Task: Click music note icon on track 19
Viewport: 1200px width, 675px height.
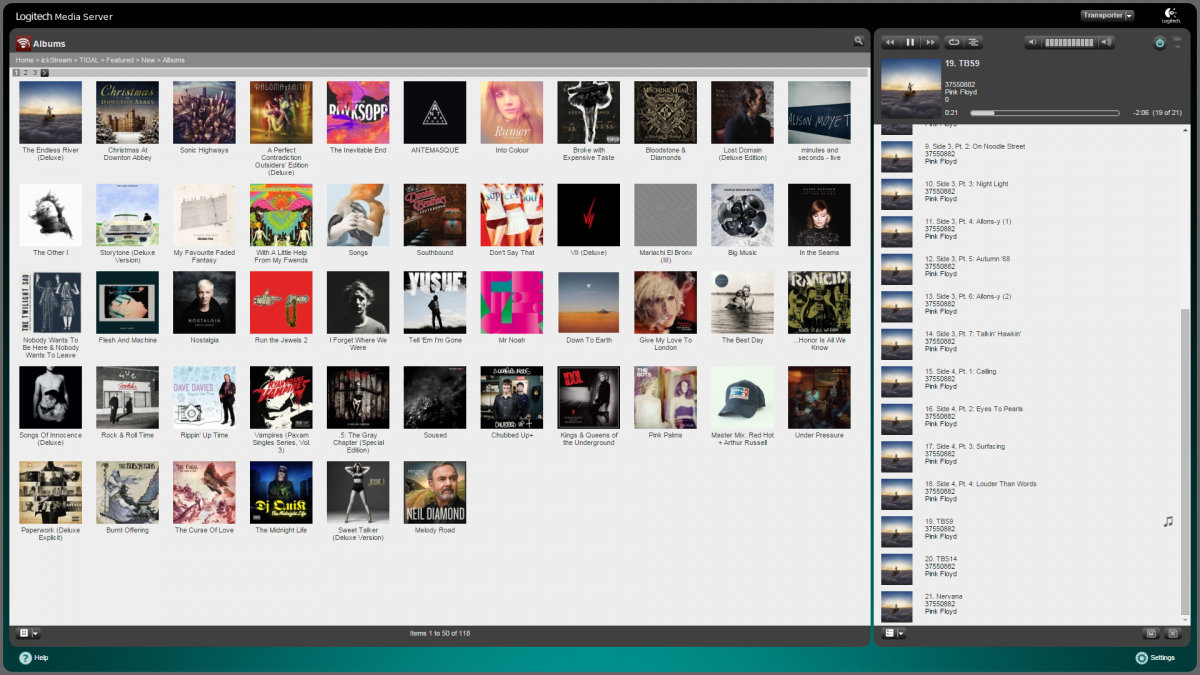Action: point(1167,522)
